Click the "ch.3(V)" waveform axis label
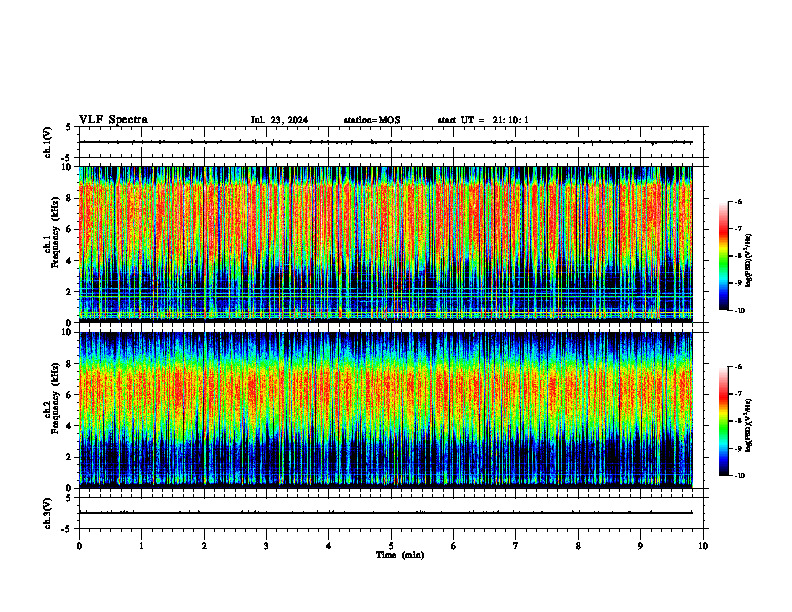Image resolution: width=792 pixels, height=612 pixels. (x=47, y=513)
